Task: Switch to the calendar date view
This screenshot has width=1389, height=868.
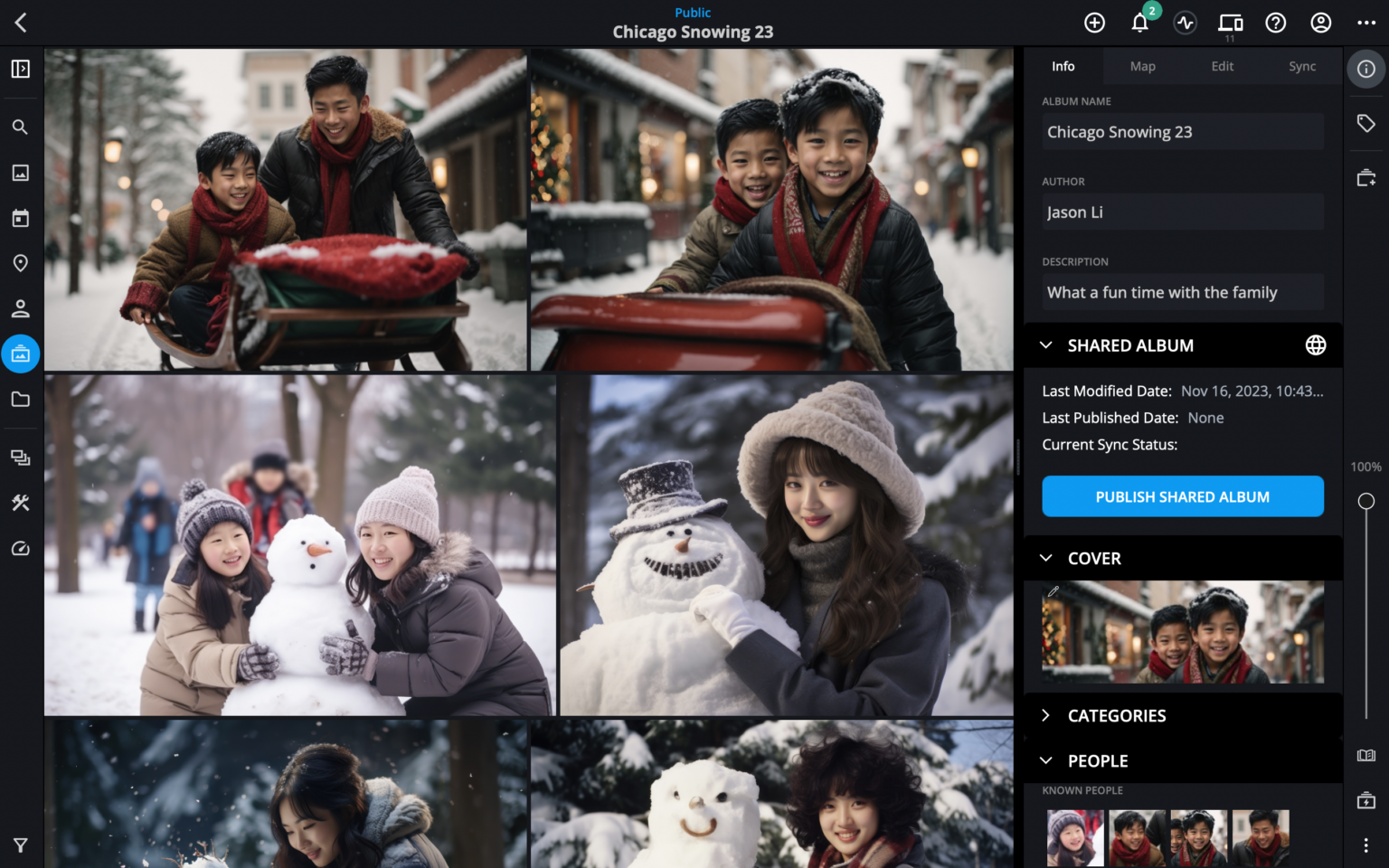Action: coord(20,218)
